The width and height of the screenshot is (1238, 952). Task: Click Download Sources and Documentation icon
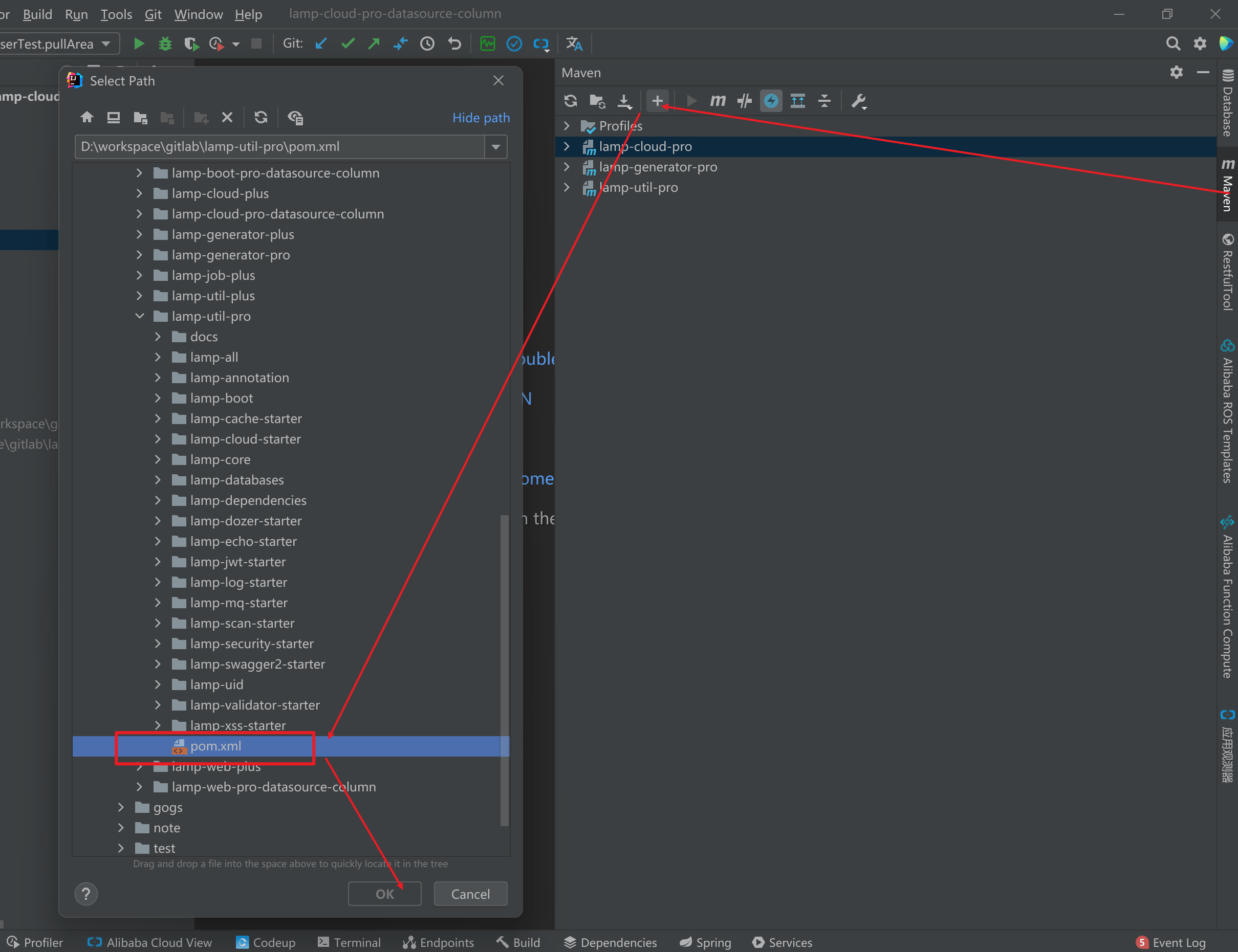[624, 101]
